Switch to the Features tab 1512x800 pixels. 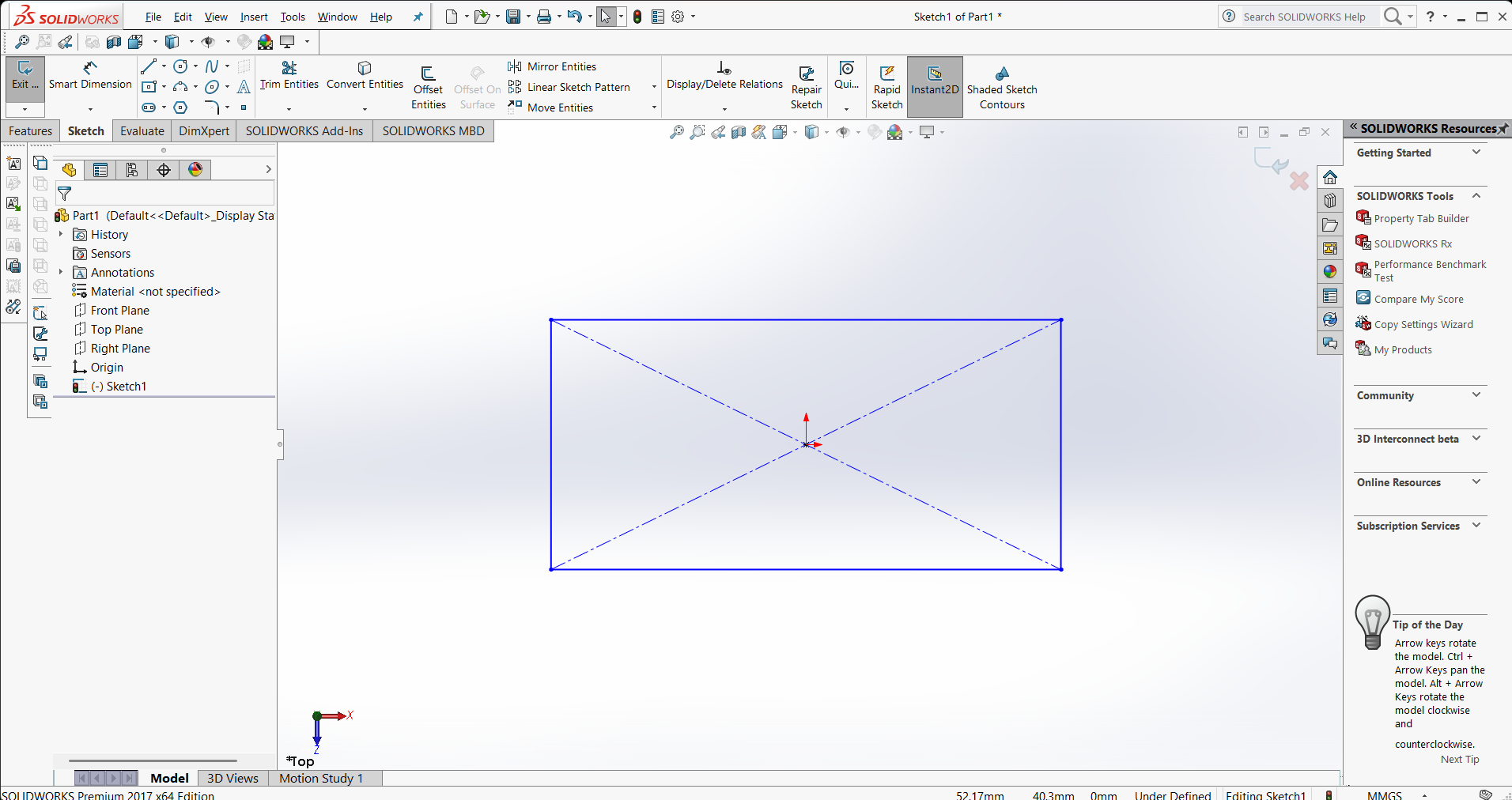31,131
